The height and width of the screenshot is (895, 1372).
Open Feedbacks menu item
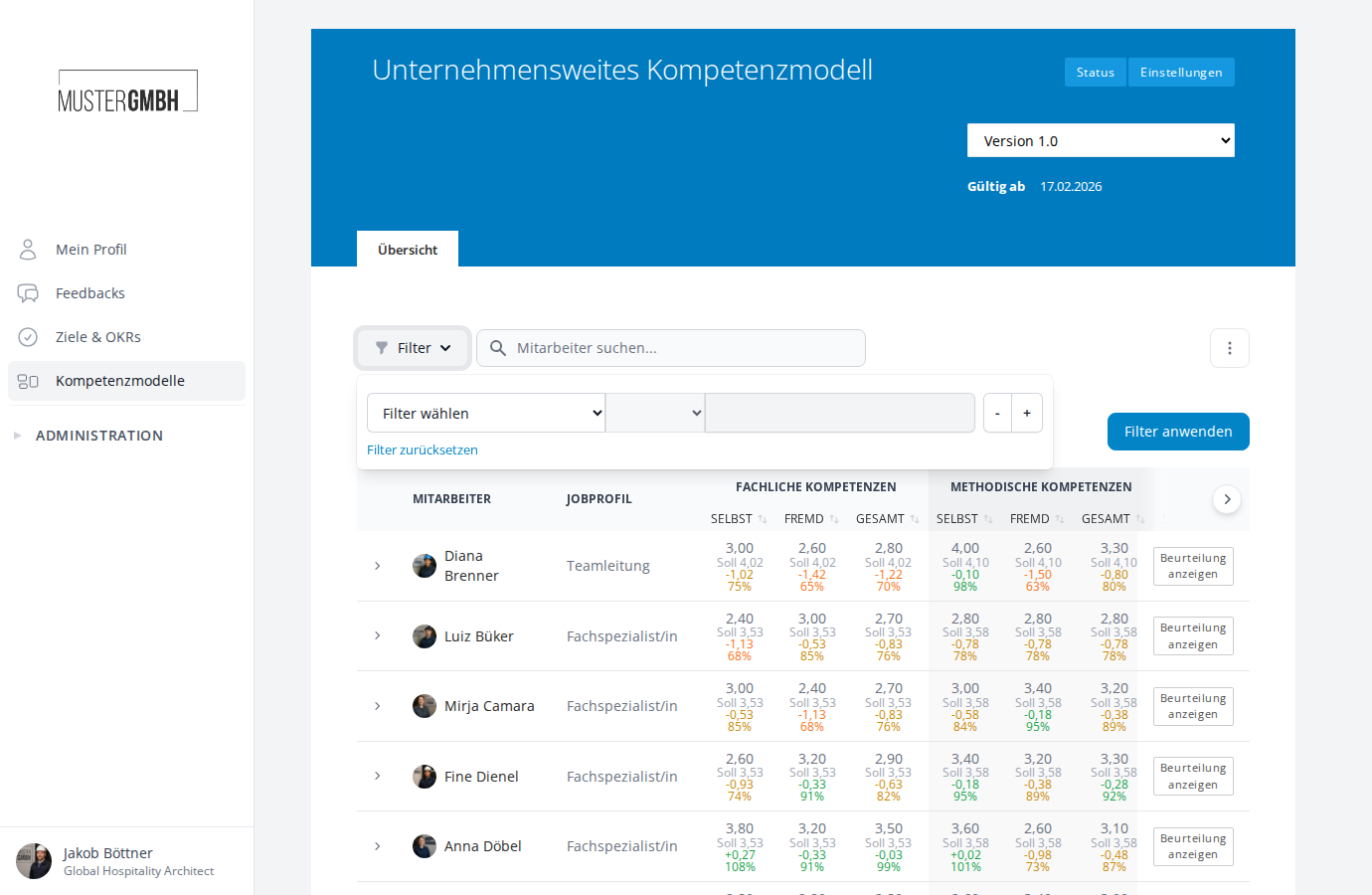tap(126, 293)
